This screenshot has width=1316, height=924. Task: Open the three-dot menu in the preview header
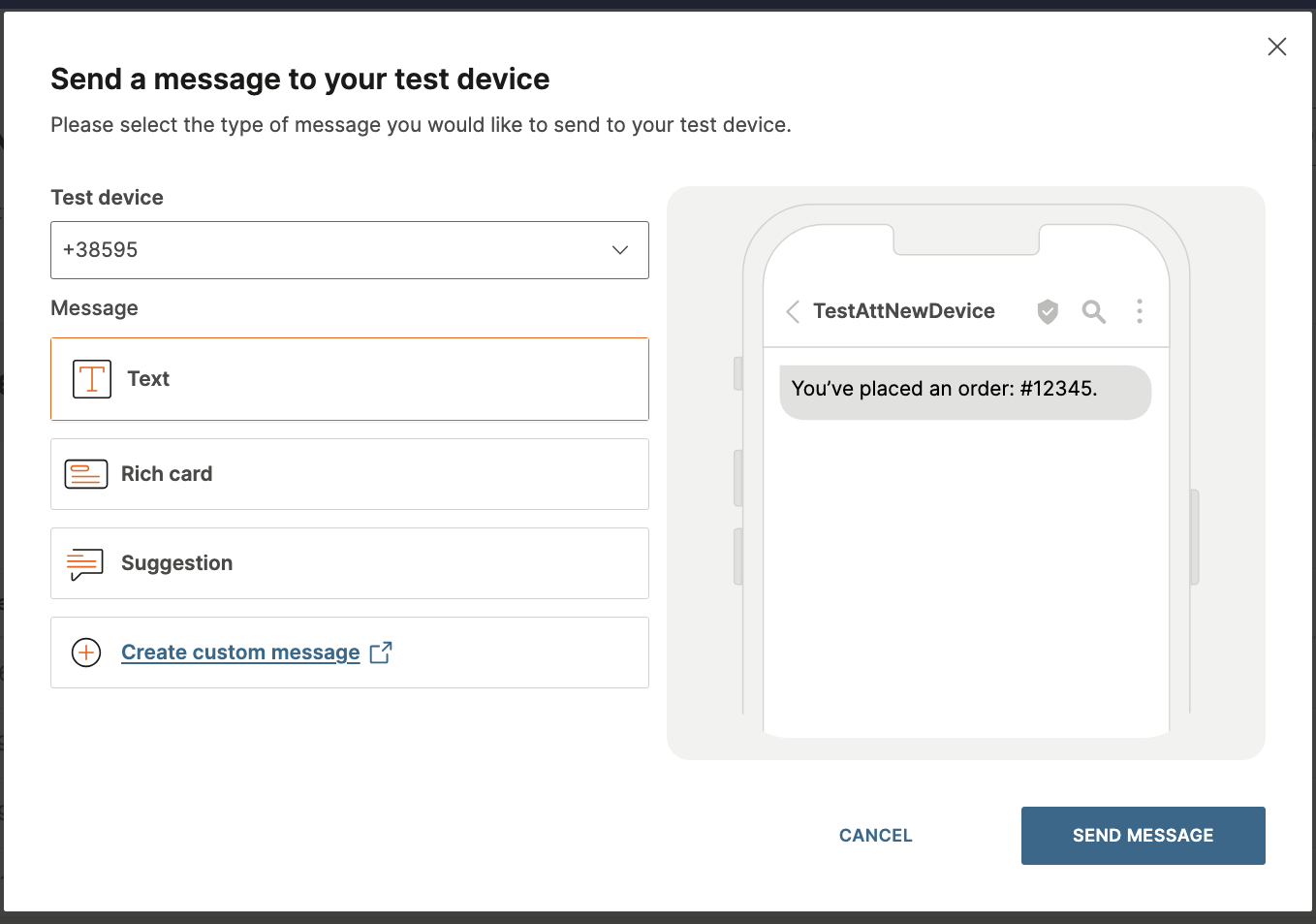click(1140, 311)
